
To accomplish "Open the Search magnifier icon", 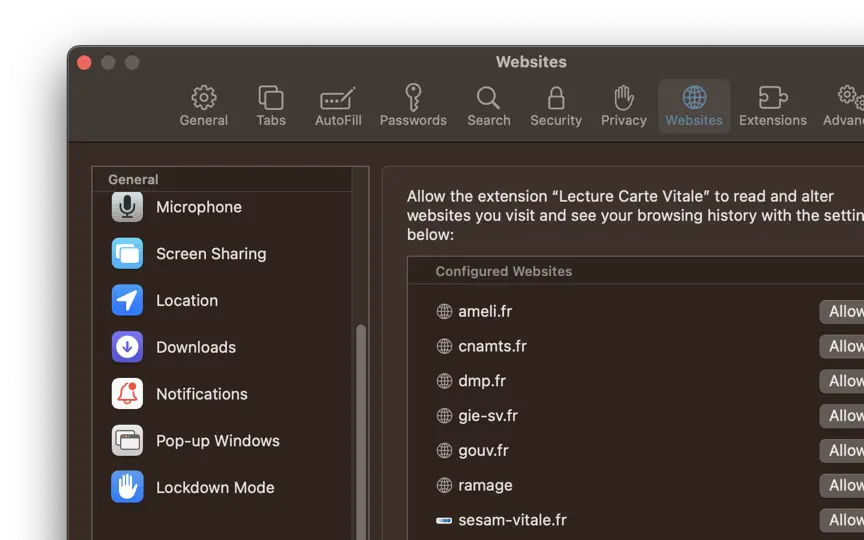I will (x=488, y=98).
